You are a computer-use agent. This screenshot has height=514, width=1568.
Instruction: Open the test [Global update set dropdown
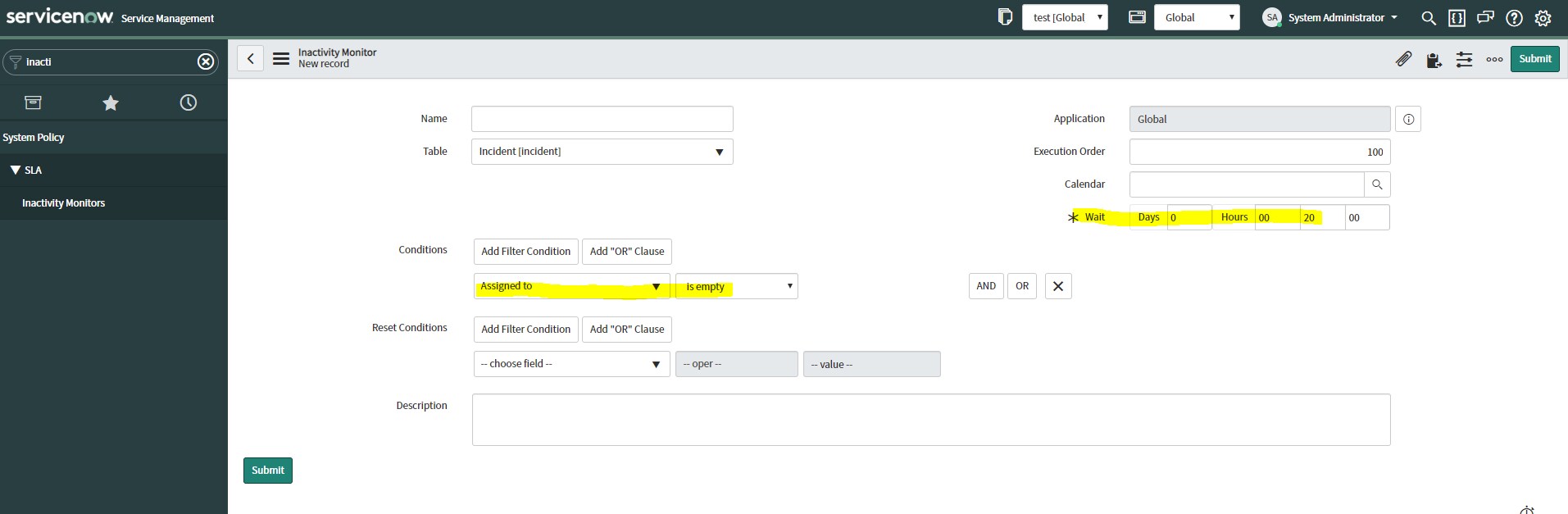click(1065, 17)
